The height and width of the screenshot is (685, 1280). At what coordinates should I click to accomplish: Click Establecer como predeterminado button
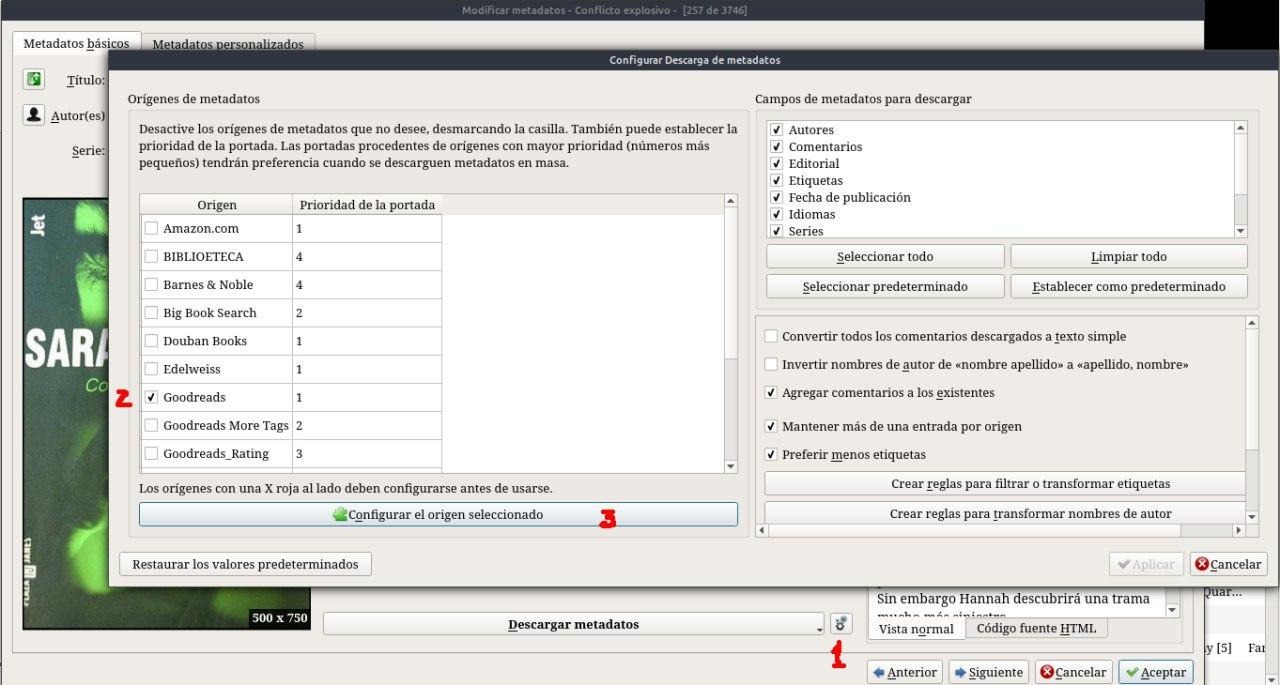coord(1129,287)
